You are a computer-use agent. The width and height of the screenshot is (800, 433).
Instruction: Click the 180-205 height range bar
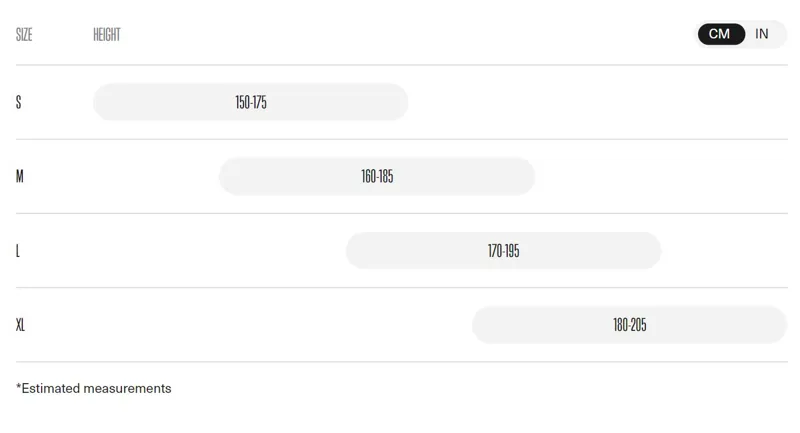(629, 325)
